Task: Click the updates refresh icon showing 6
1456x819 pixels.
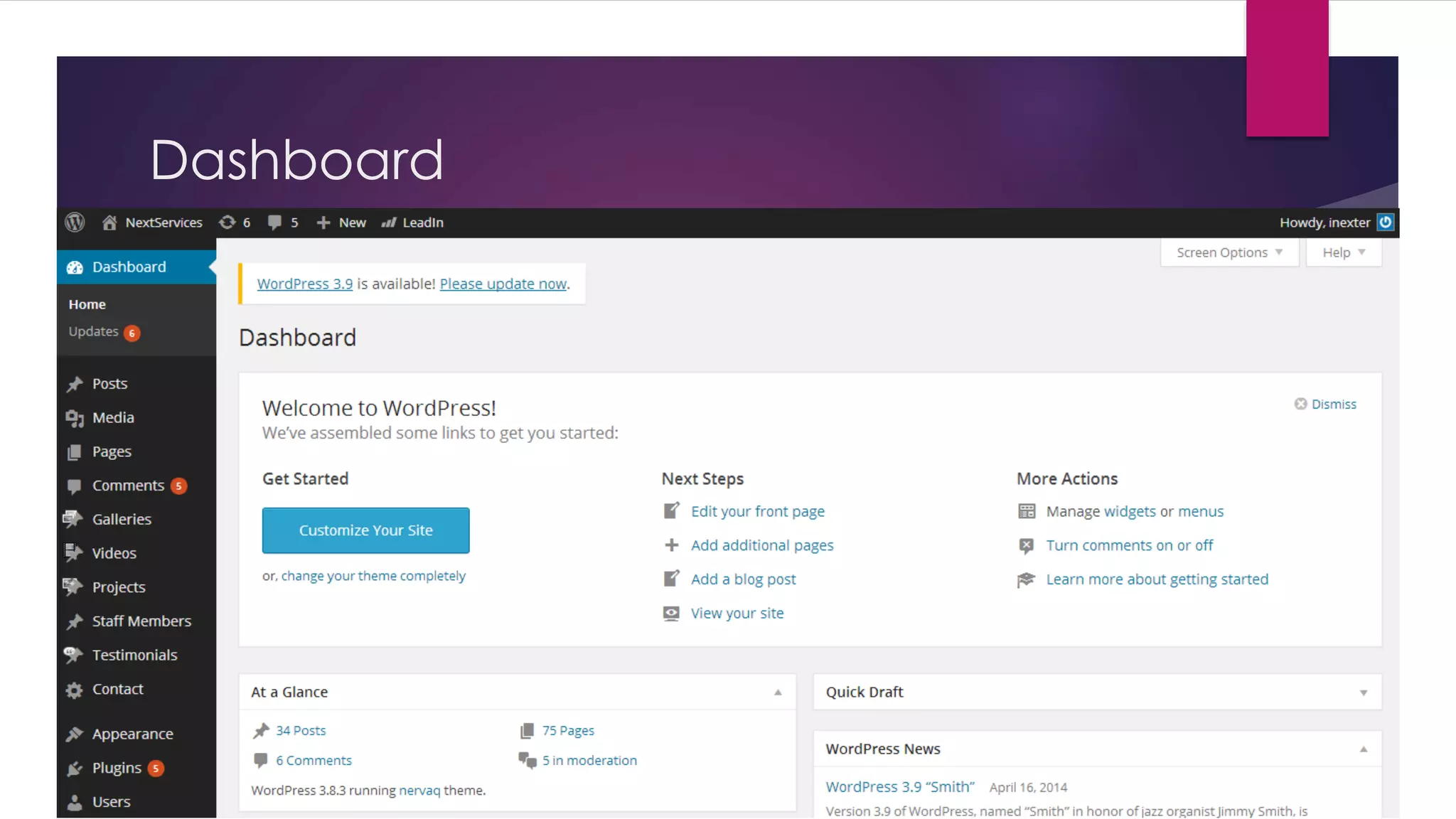Action: point(227,223)
